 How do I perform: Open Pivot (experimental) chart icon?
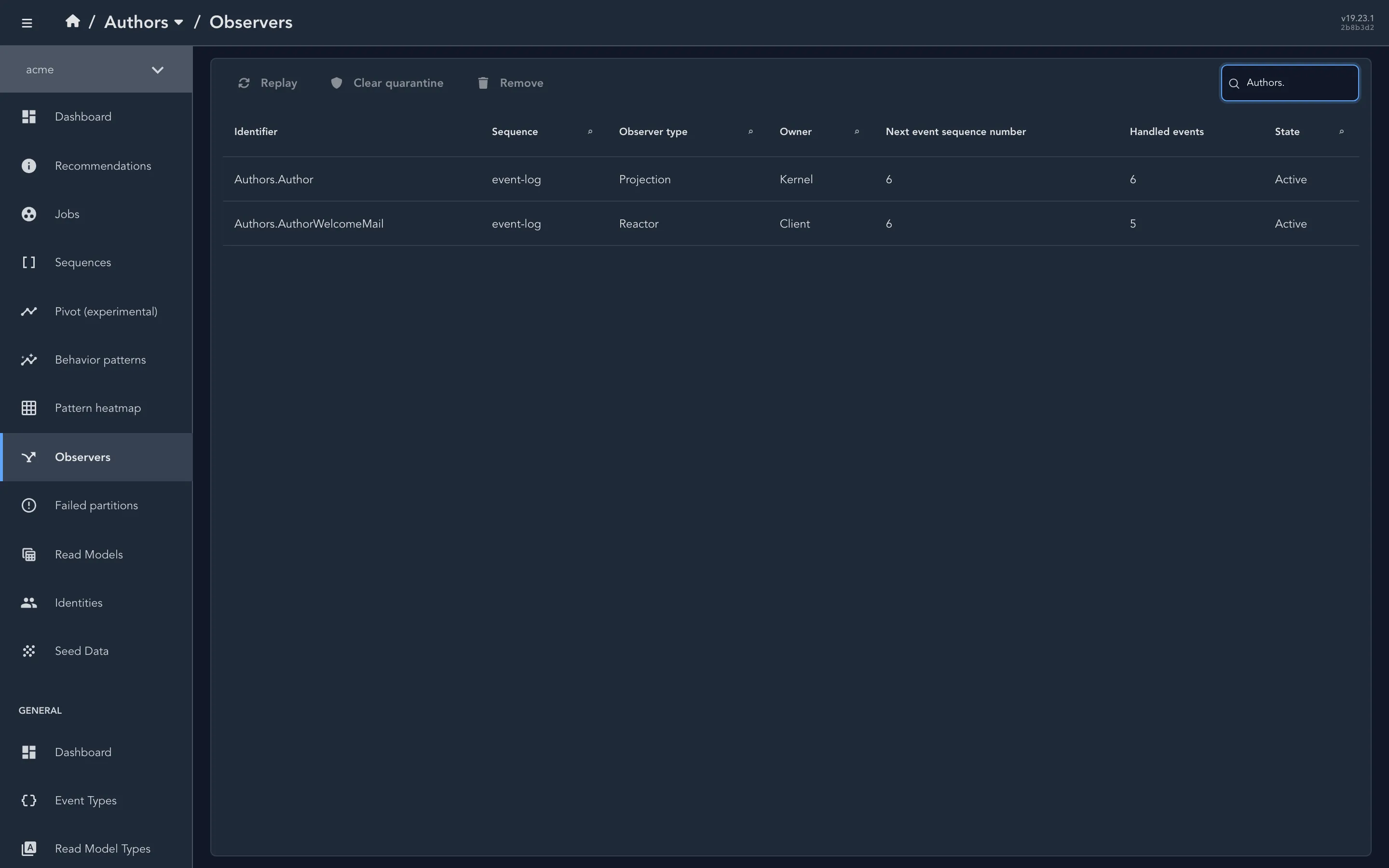click(29, 311)
